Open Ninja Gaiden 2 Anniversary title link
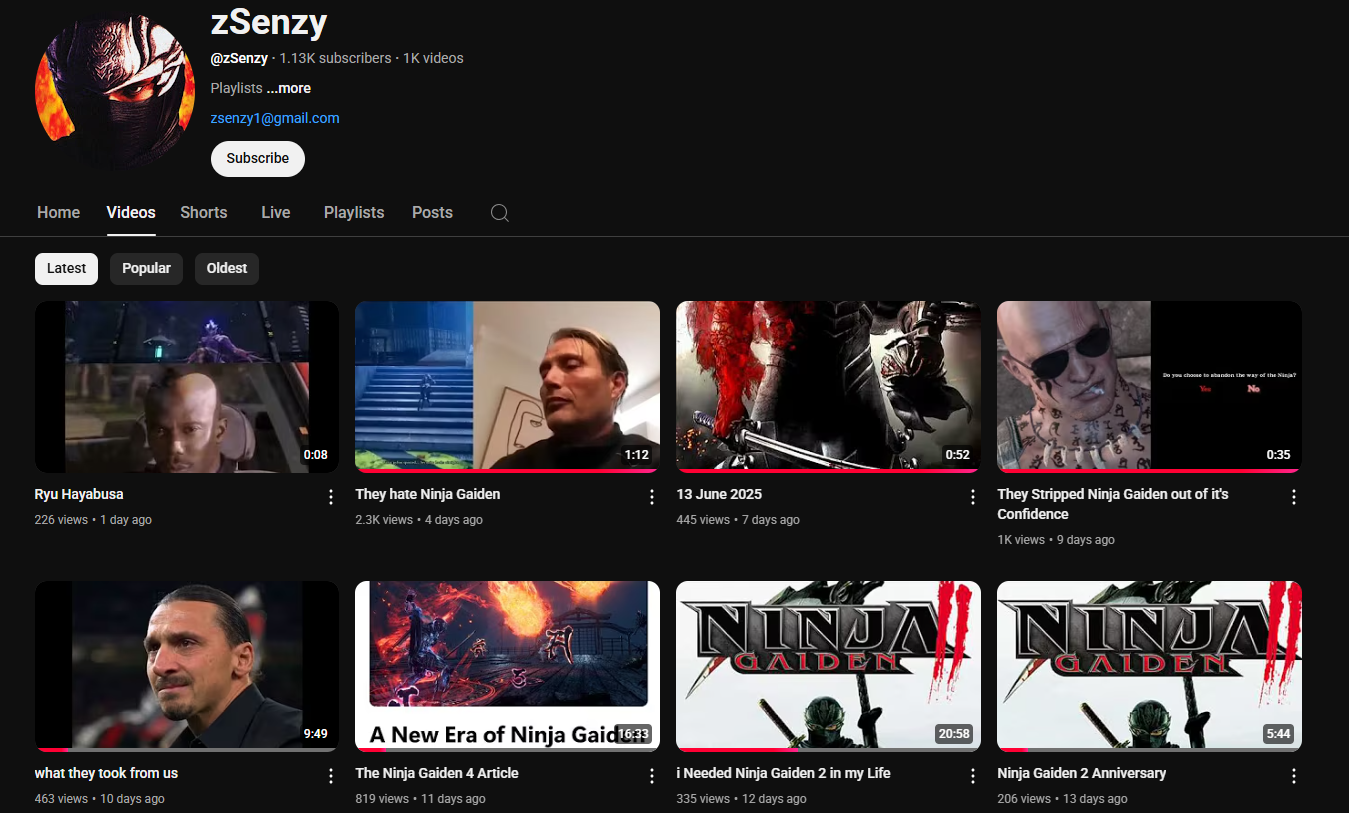The width and height of the screenshot is (1349, 824). (1082, 773)
